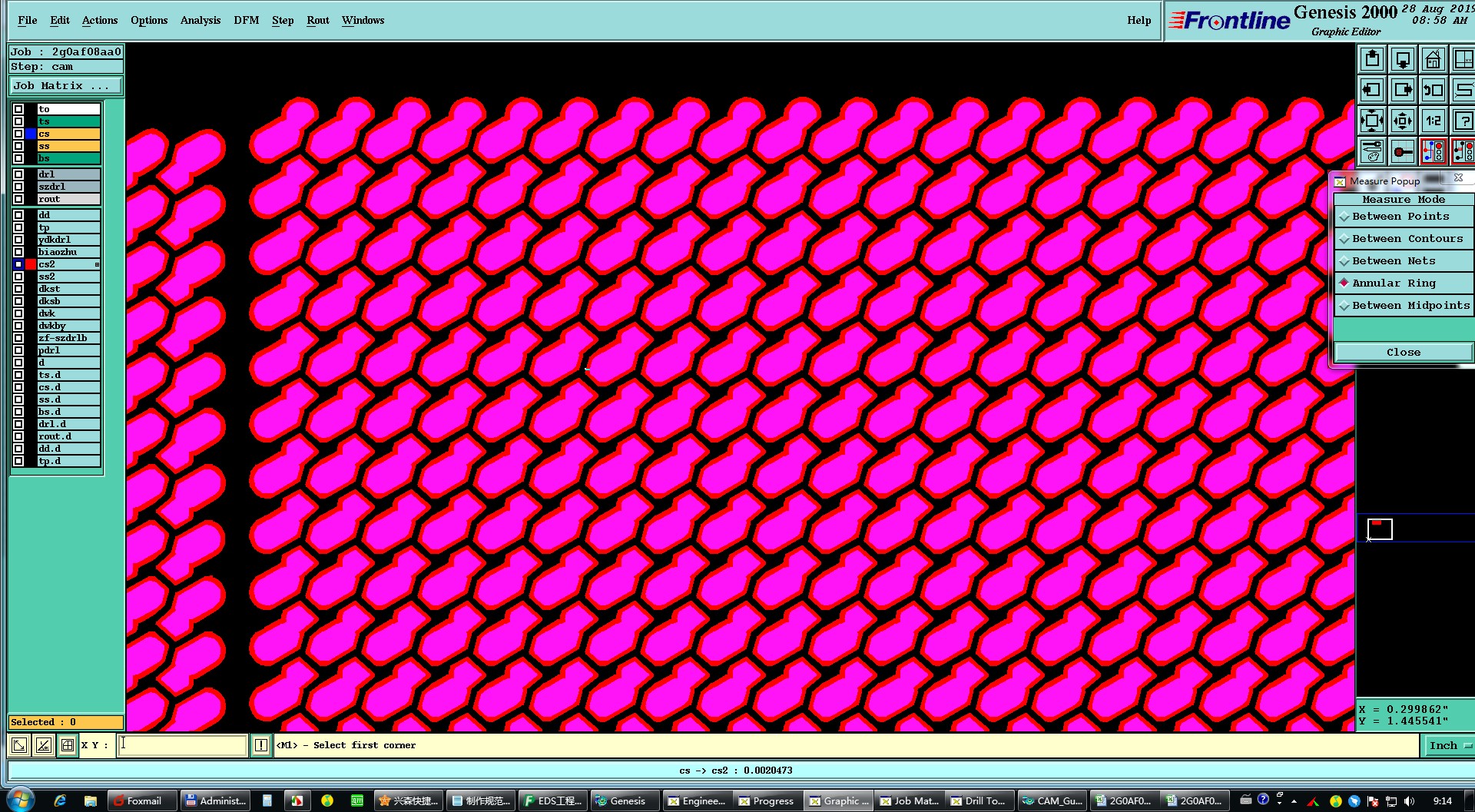
Task: Click the XY window split icon
Action: [1463, 59]
